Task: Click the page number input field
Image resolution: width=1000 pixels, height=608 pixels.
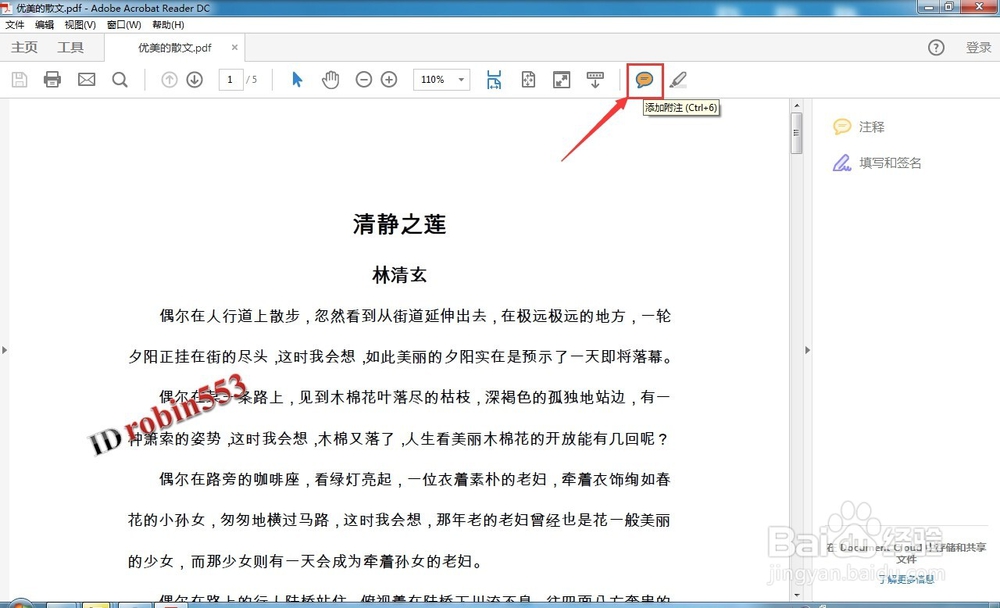Action: click(230, 80)
